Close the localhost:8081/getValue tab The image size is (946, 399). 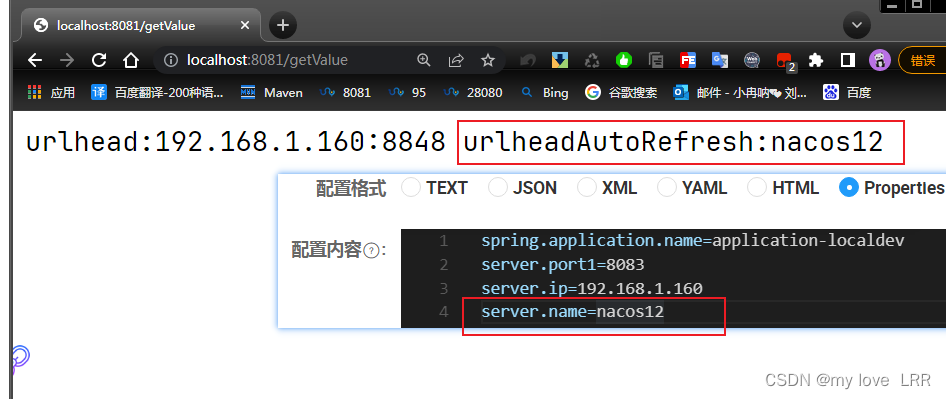pos(244,25)
